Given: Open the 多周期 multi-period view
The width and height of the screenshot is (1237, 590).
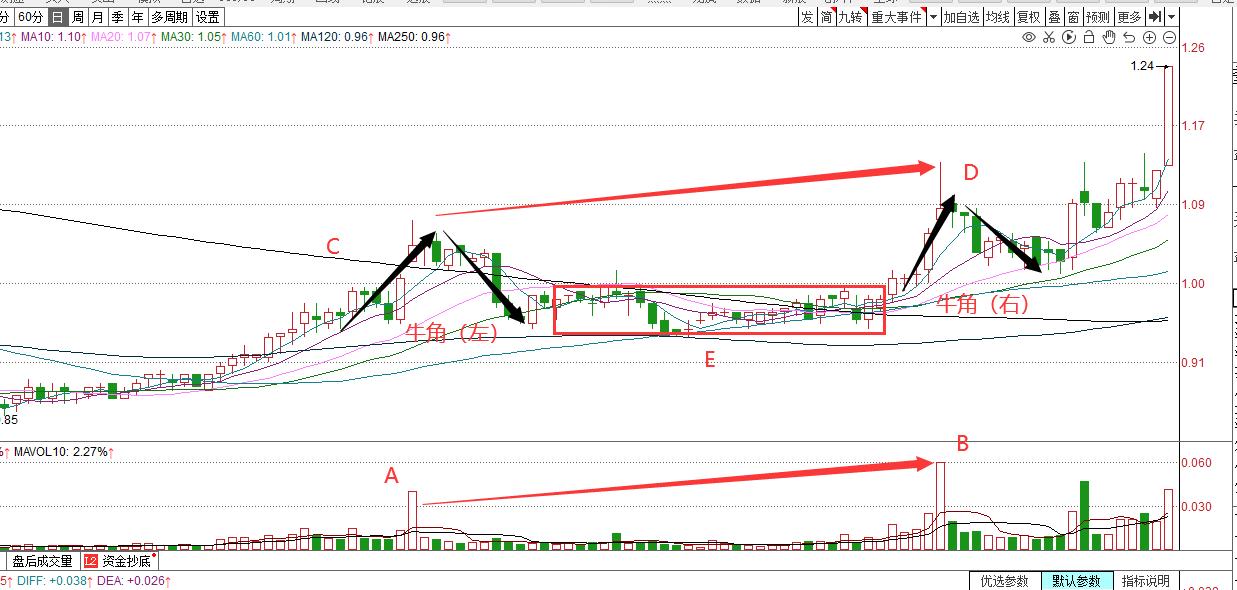Looking at the screenshot, I should [x=170, y=17].
